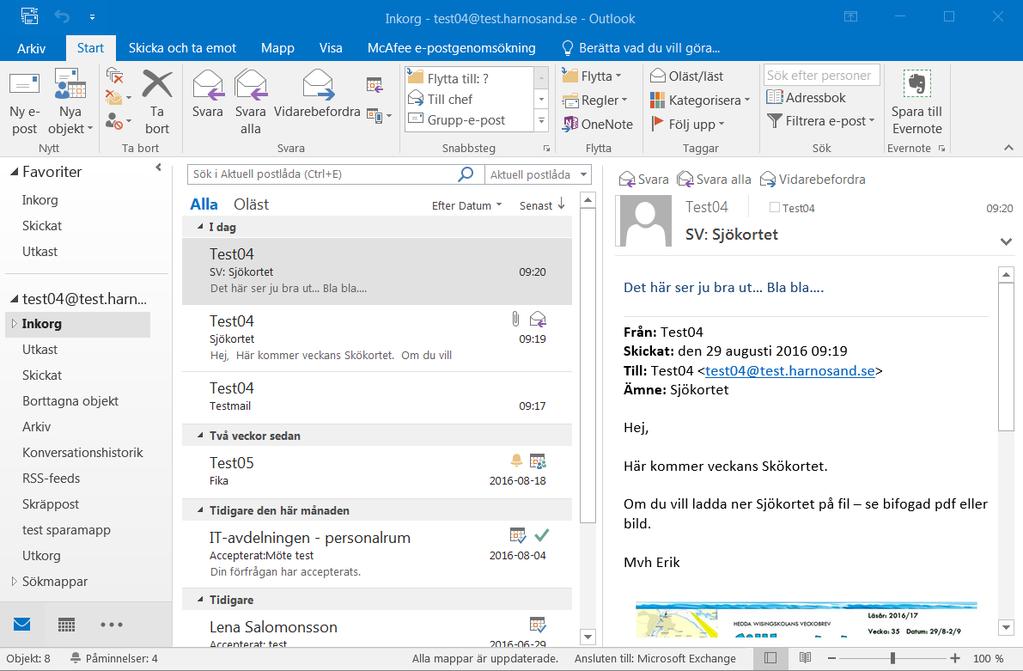Click send/receive icon in title bar
The width and height of the screenshot is (1023, 671).
[29, 16]
